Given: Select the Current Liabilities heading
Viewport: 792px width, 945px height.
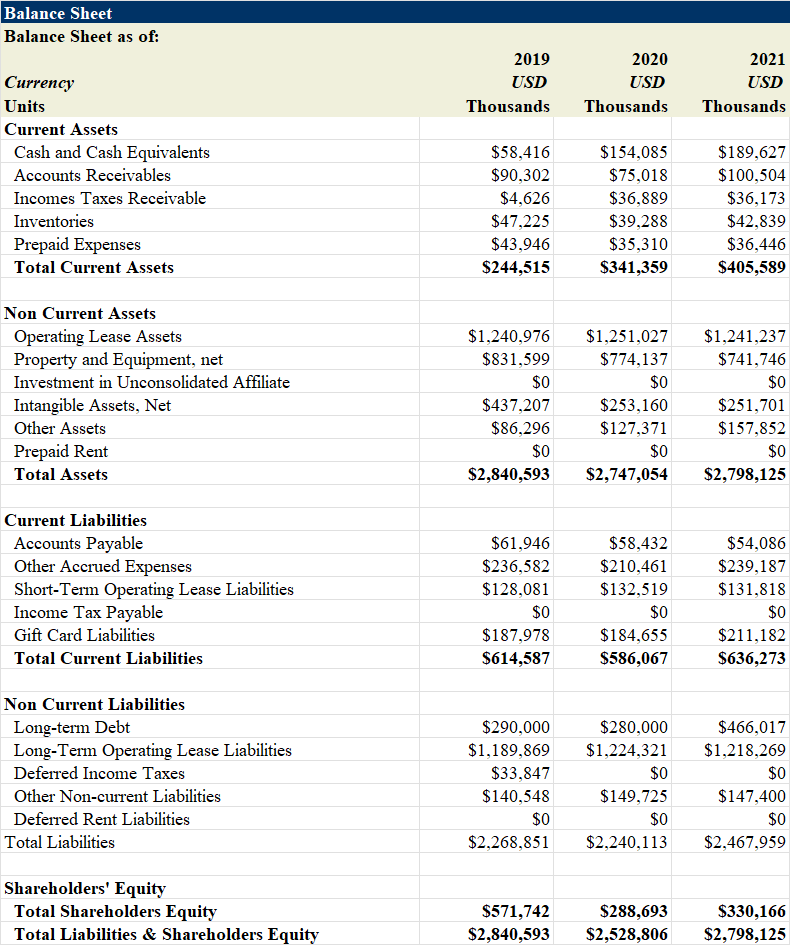Looking at the screenshot, I should (x=75, y=520).
